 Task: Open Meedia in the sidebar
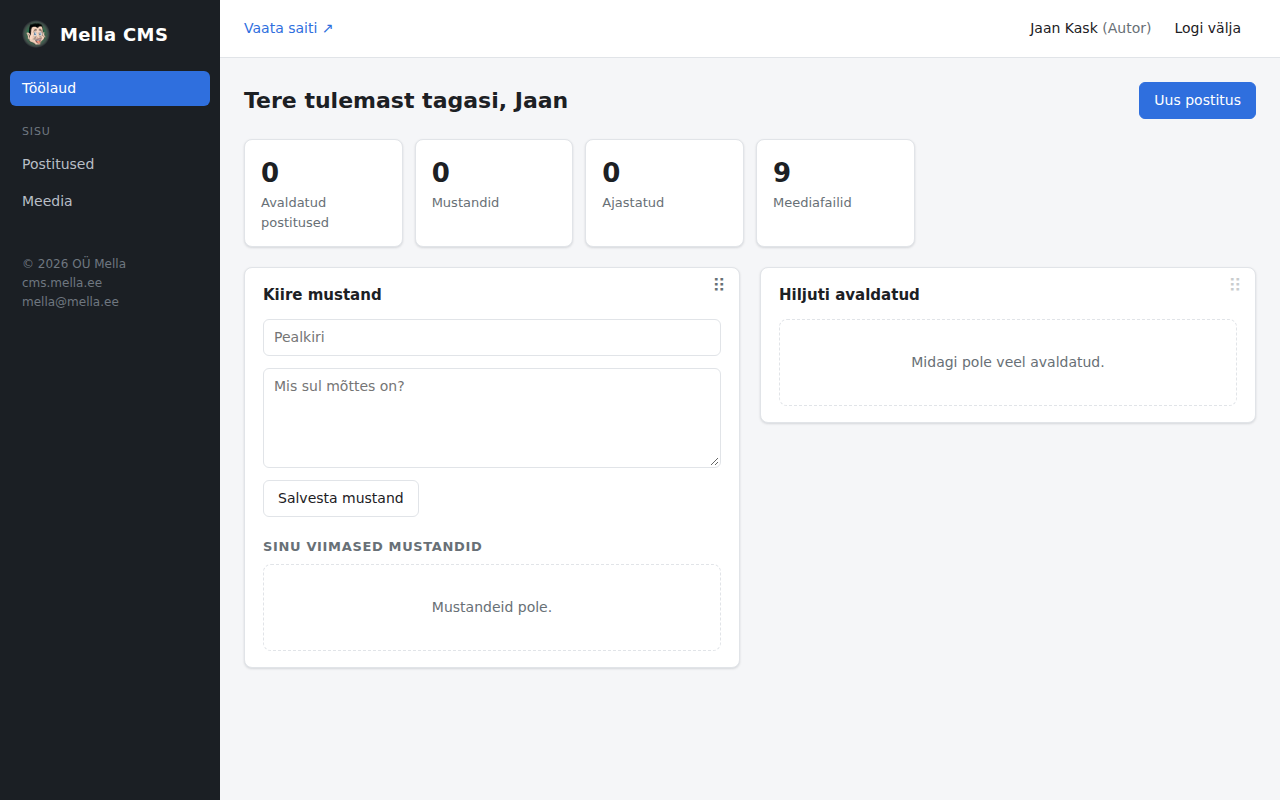pyautogui.click(x=110, y=201)
